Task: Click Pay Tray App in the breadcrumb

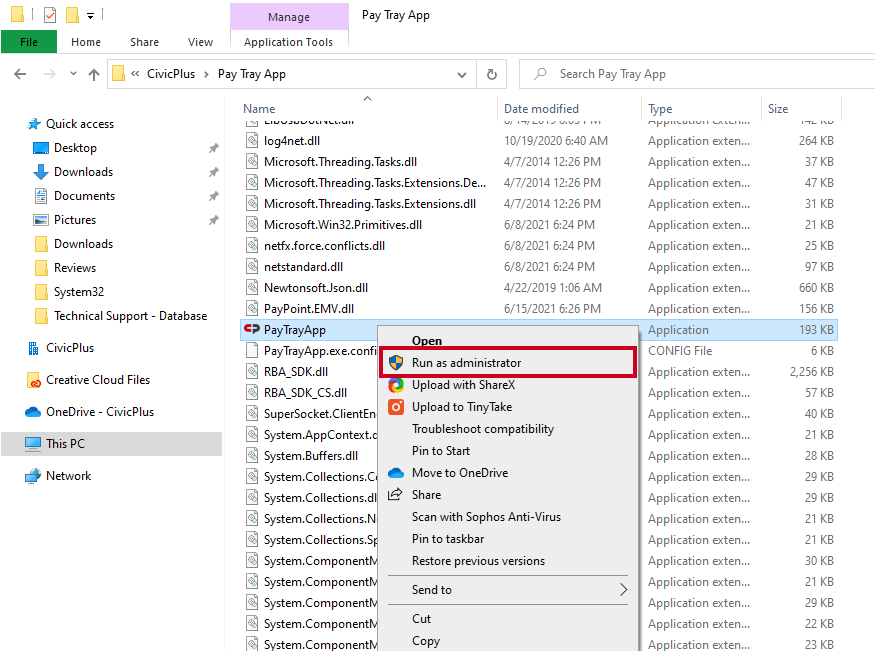Action: (x=252, y=74)
